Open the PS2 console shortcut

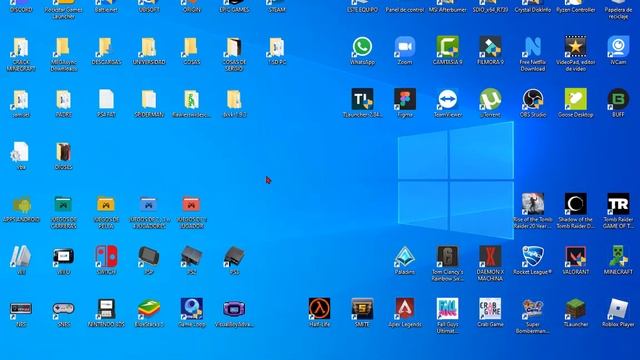coord(191,257)
